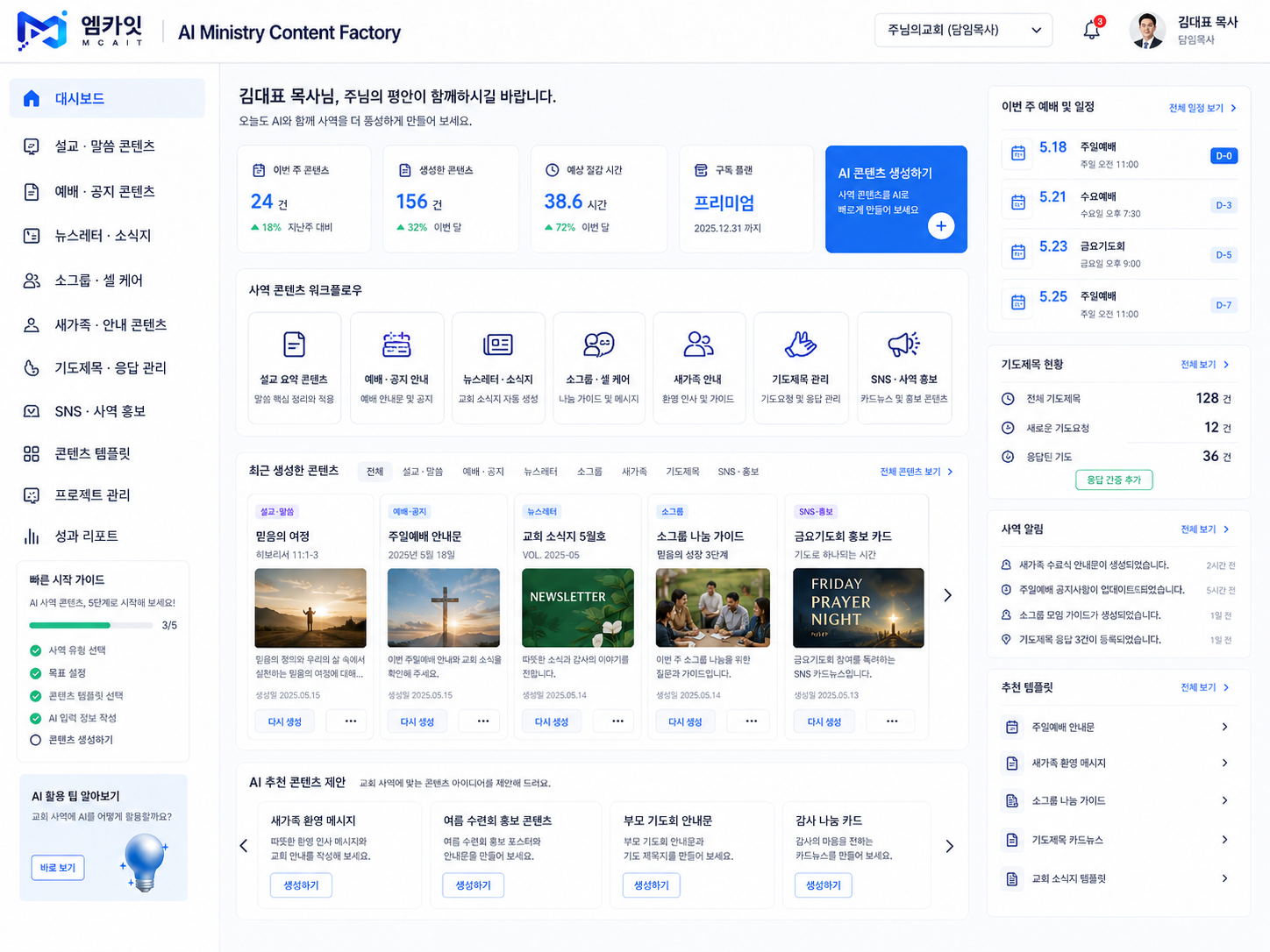Open the 김대표 목사 profile avatar

coord(1148,31)
